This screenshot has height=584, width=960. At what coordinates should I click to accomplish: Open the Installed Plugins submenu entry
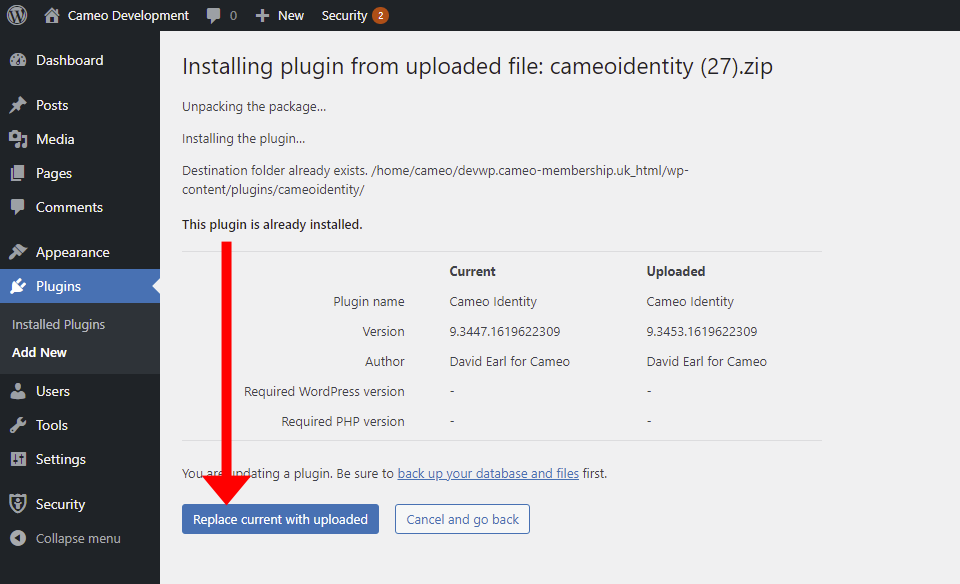58,324
